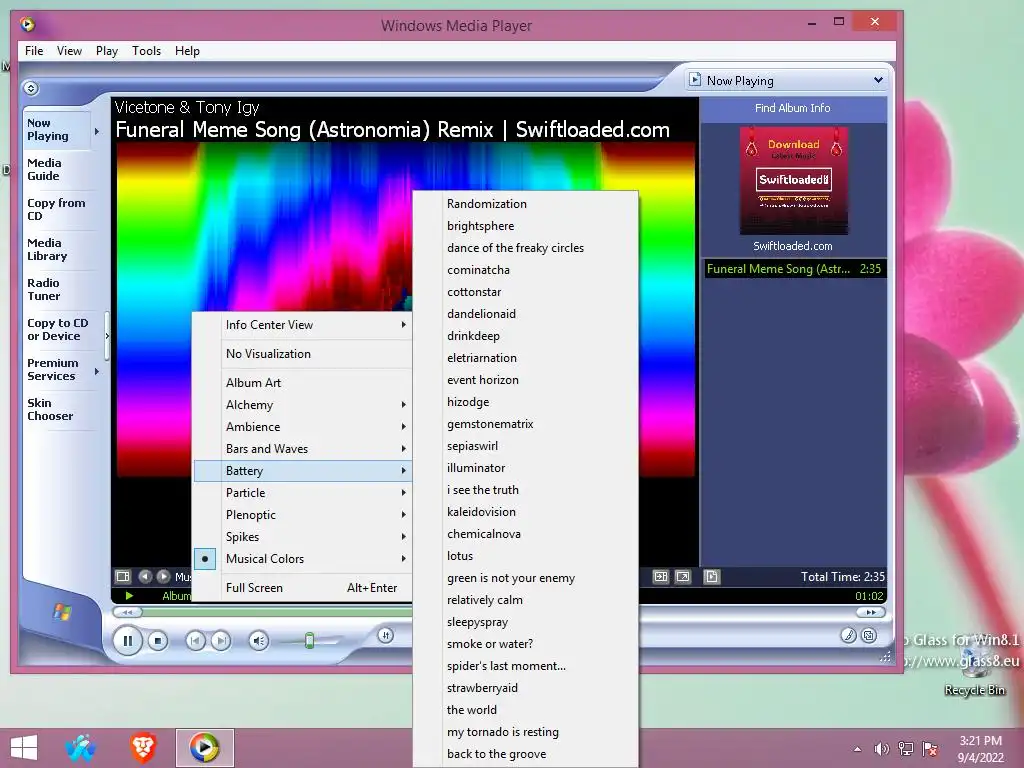Click the shuffle toggle button beside volume
The width and height of the screenshot is (1024, 768).
tap(385, 635)
